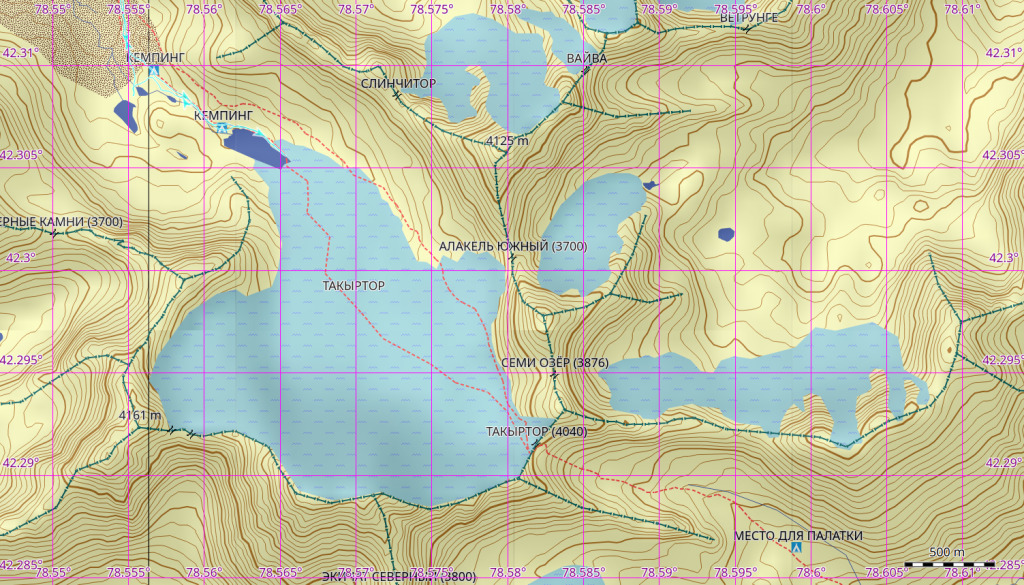Click the АЛАКЕЛЬ ЮЖНЫЙ (3700) pass marker

pyautogui.click(x=512, y=258)
